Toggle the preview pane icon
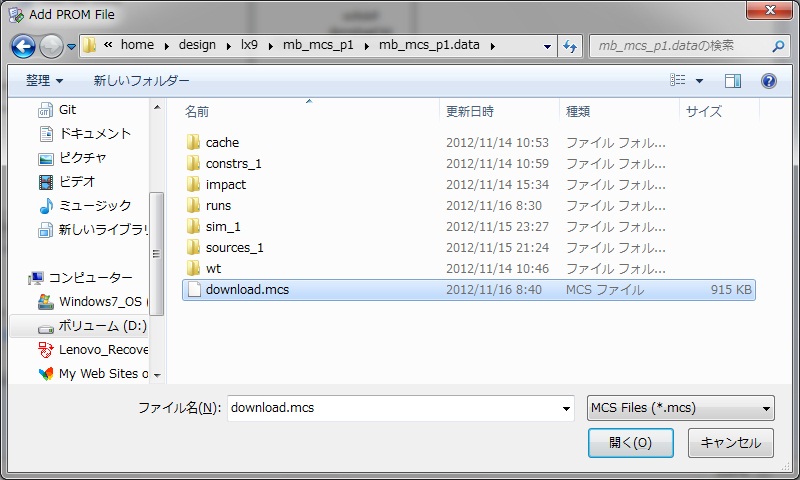This screenshot has height=480, width=800. (733, 81)
